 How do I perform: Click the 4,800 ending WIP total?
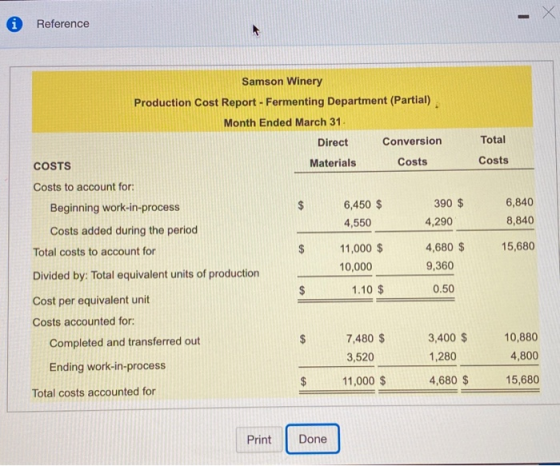[x=524, y=356]
